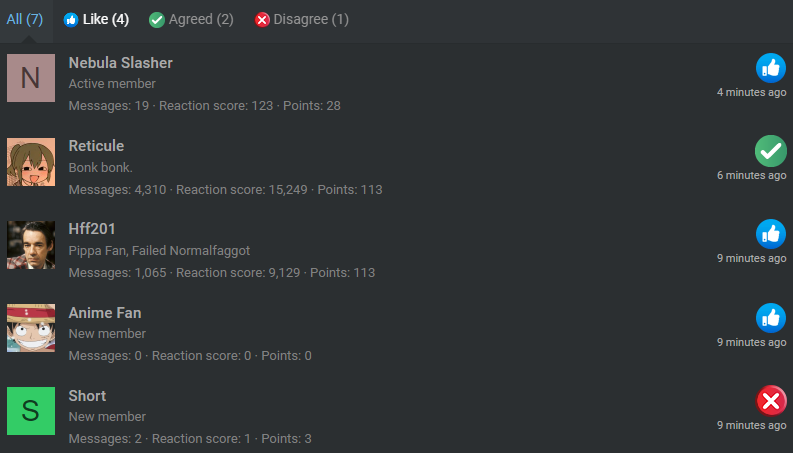Viewport: 793px width, 453px height.
Task: Open Short's green letter S avatar
Action: click(31, 411)
